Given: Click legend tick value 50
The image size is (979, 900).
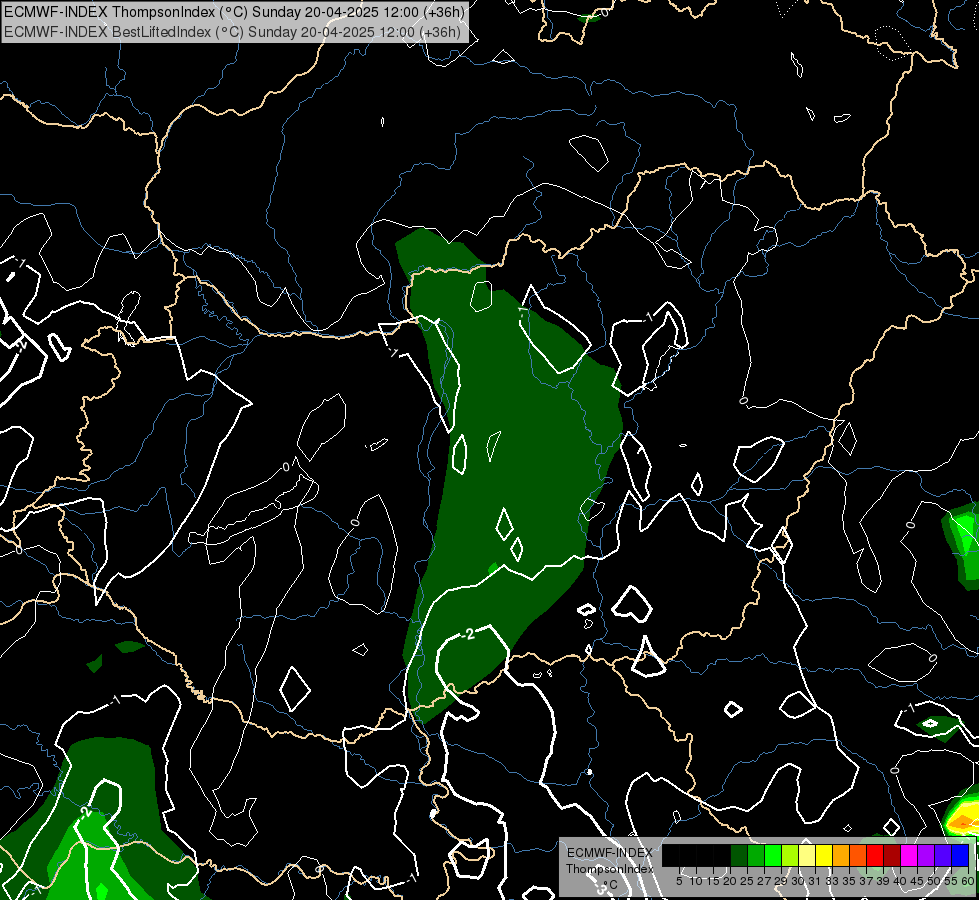Looking at the screenshot, I should (x=934, y=881).
